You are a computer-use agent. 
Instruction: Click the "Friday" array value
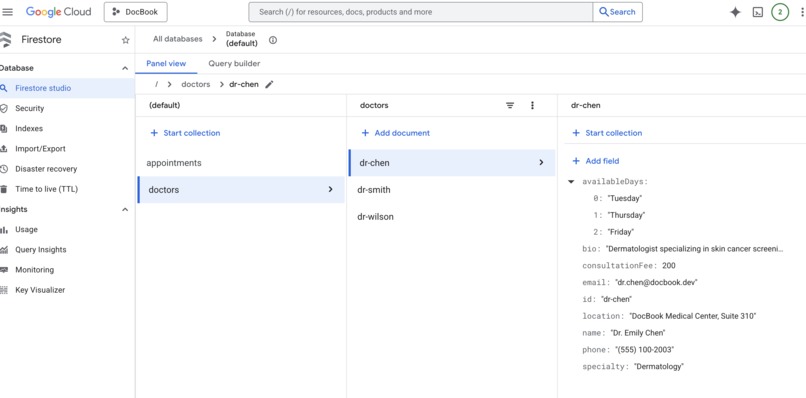[x=620, y=232]
